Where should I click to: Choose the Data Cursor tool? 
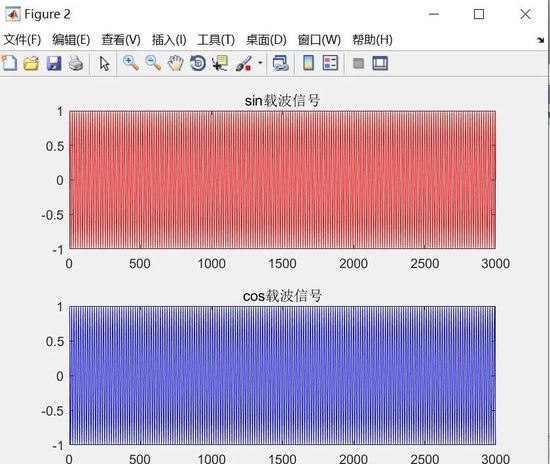pyautogui.click(x=220, y=63)
